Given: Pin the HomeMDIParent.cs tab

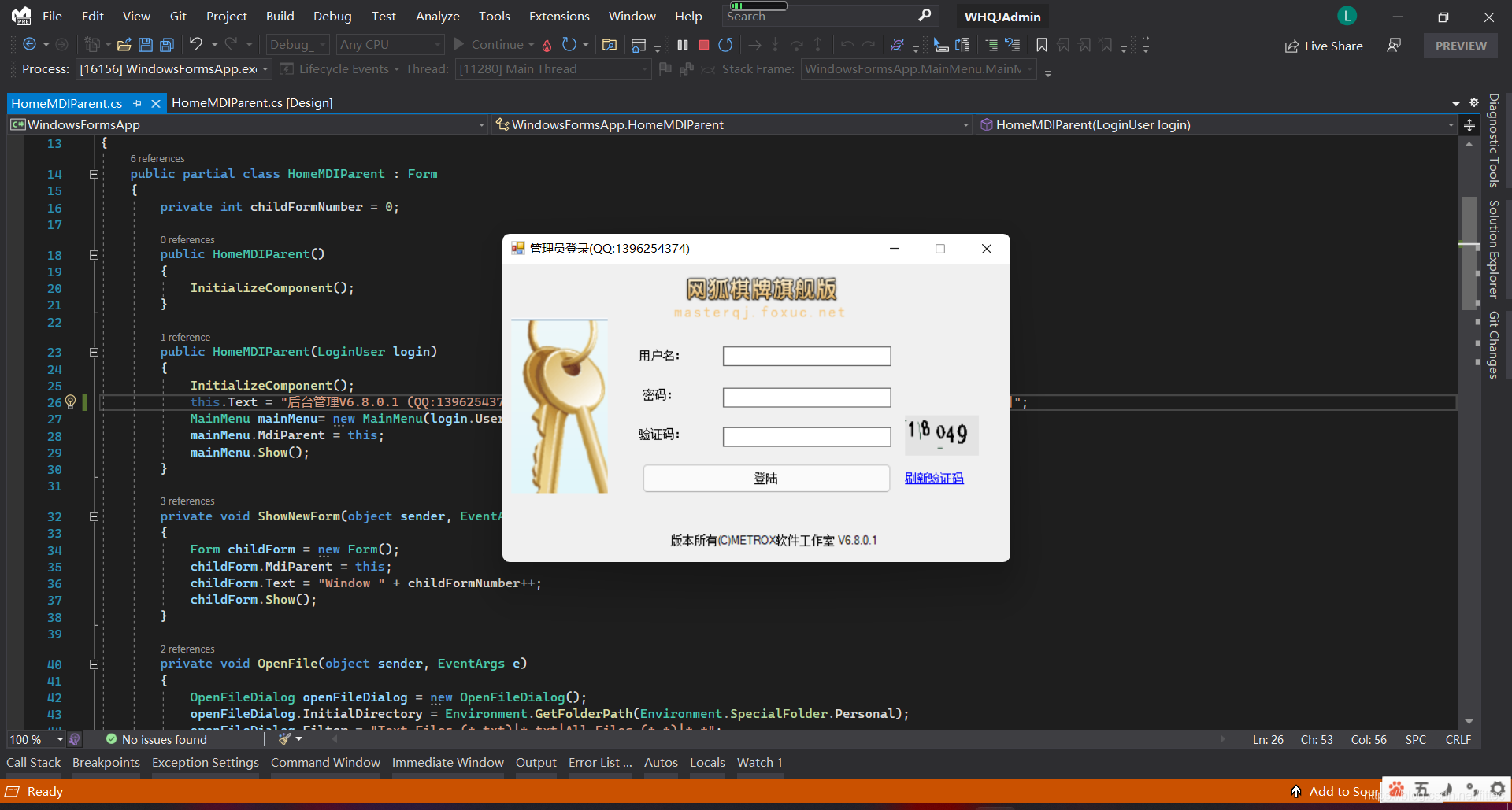Looking at the screenshot, I should tap(138, 103).
